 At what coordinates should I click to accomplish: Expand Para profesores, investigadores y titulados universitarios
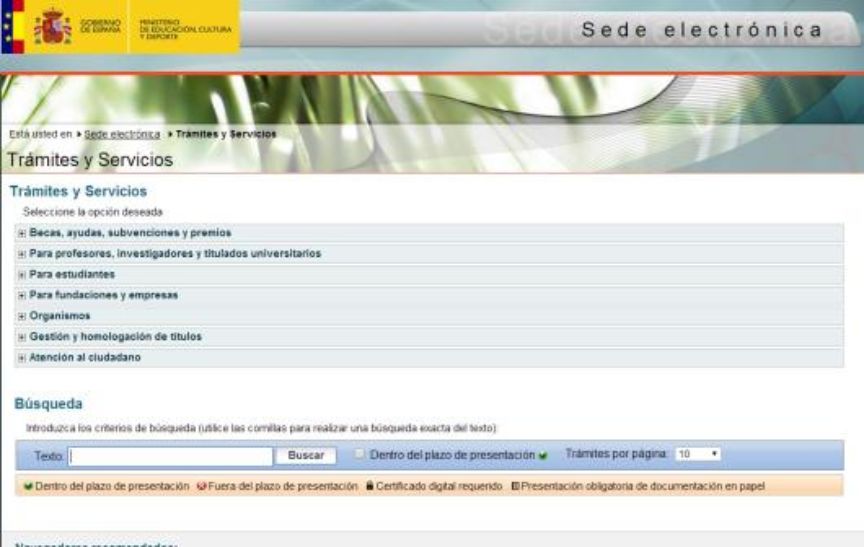22,254
